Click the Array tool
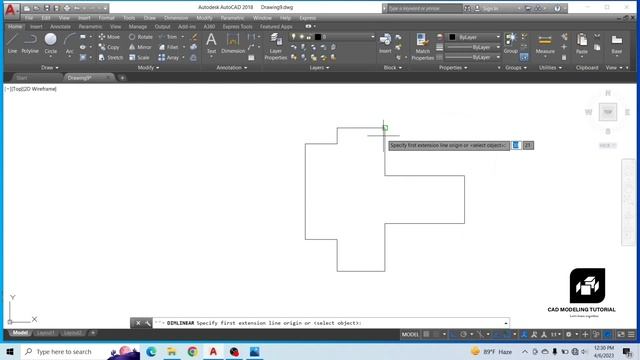This screenshot has height=360, width=640. click(169, 58)
